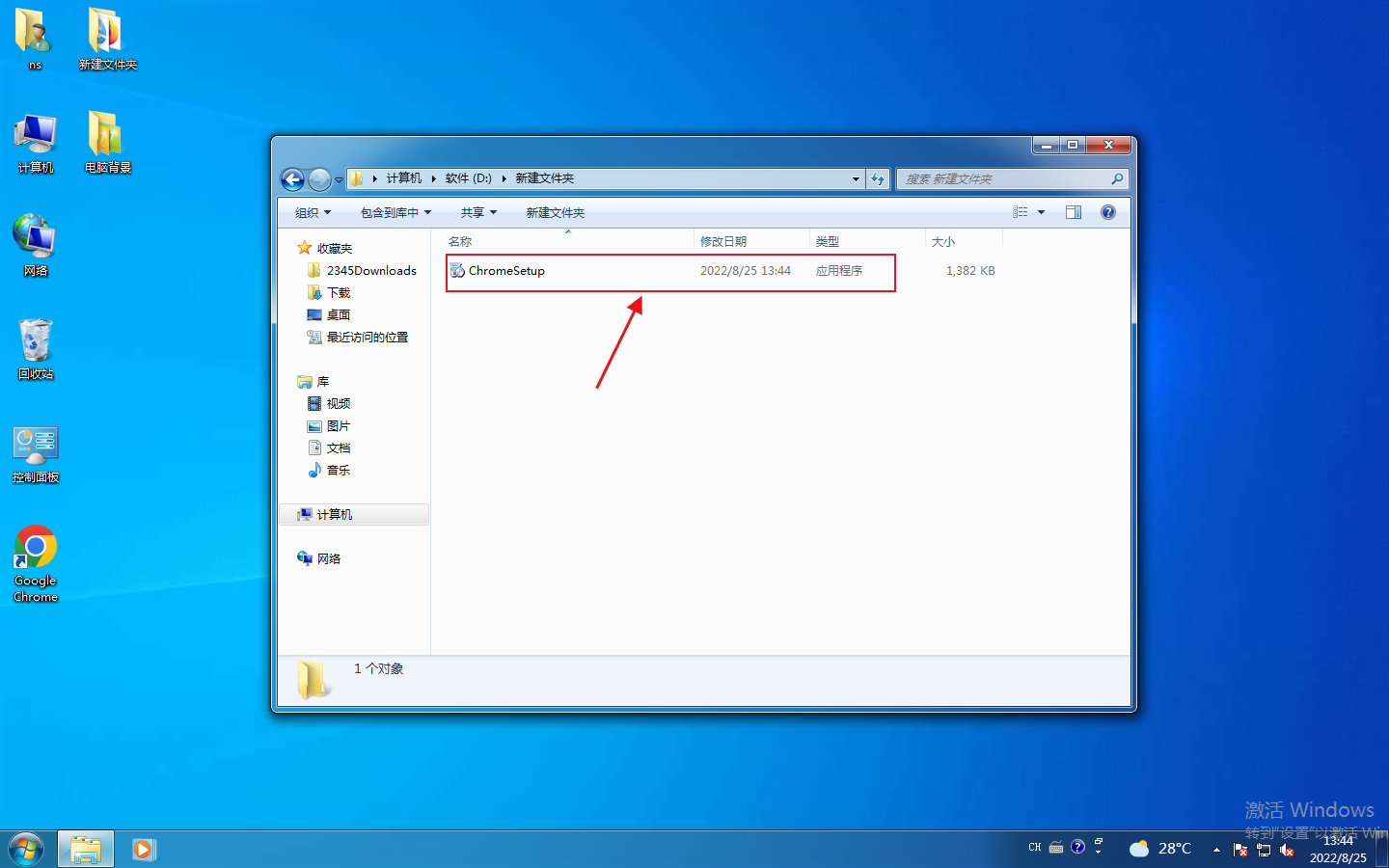Click the 28°C weather widget on the taskbar
The width and height of the screenshot is (1389, 868).
click(1160, 849)
